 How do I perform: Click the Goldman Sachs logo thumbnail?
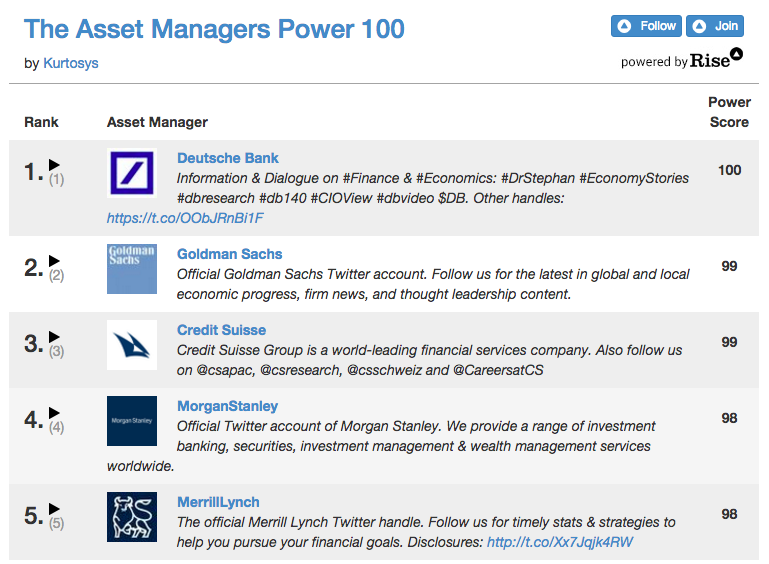[132, 269]
